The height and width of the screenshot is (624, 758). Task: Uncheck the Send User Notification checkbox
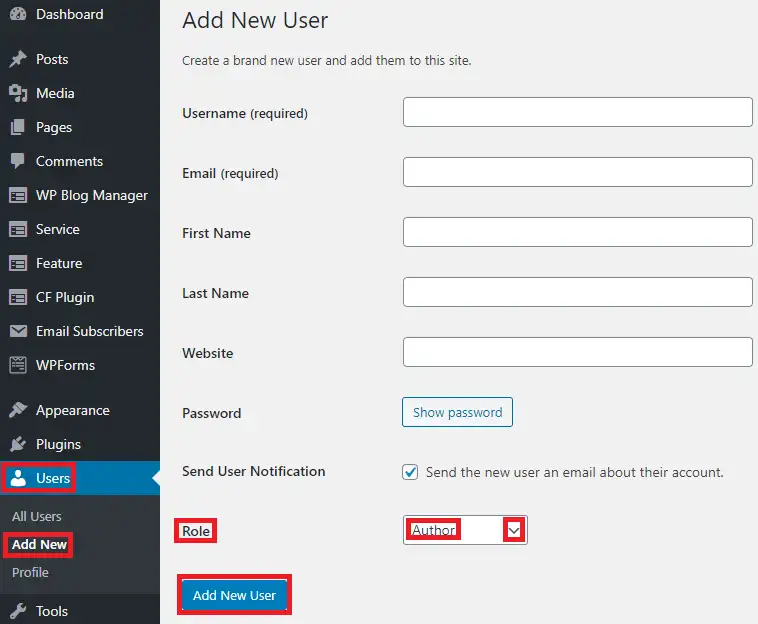coord(410,472)
